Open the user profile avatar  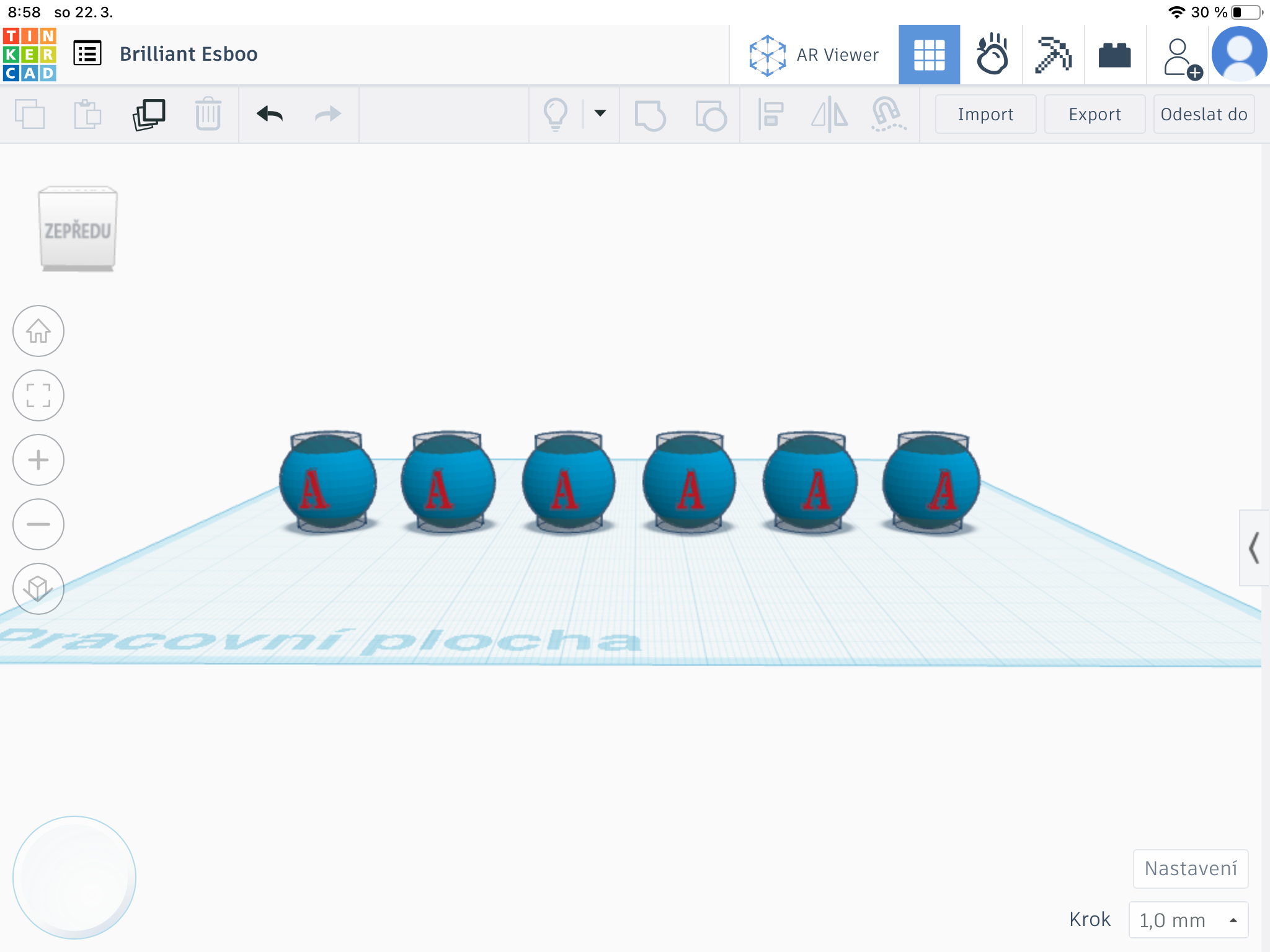1239,55
